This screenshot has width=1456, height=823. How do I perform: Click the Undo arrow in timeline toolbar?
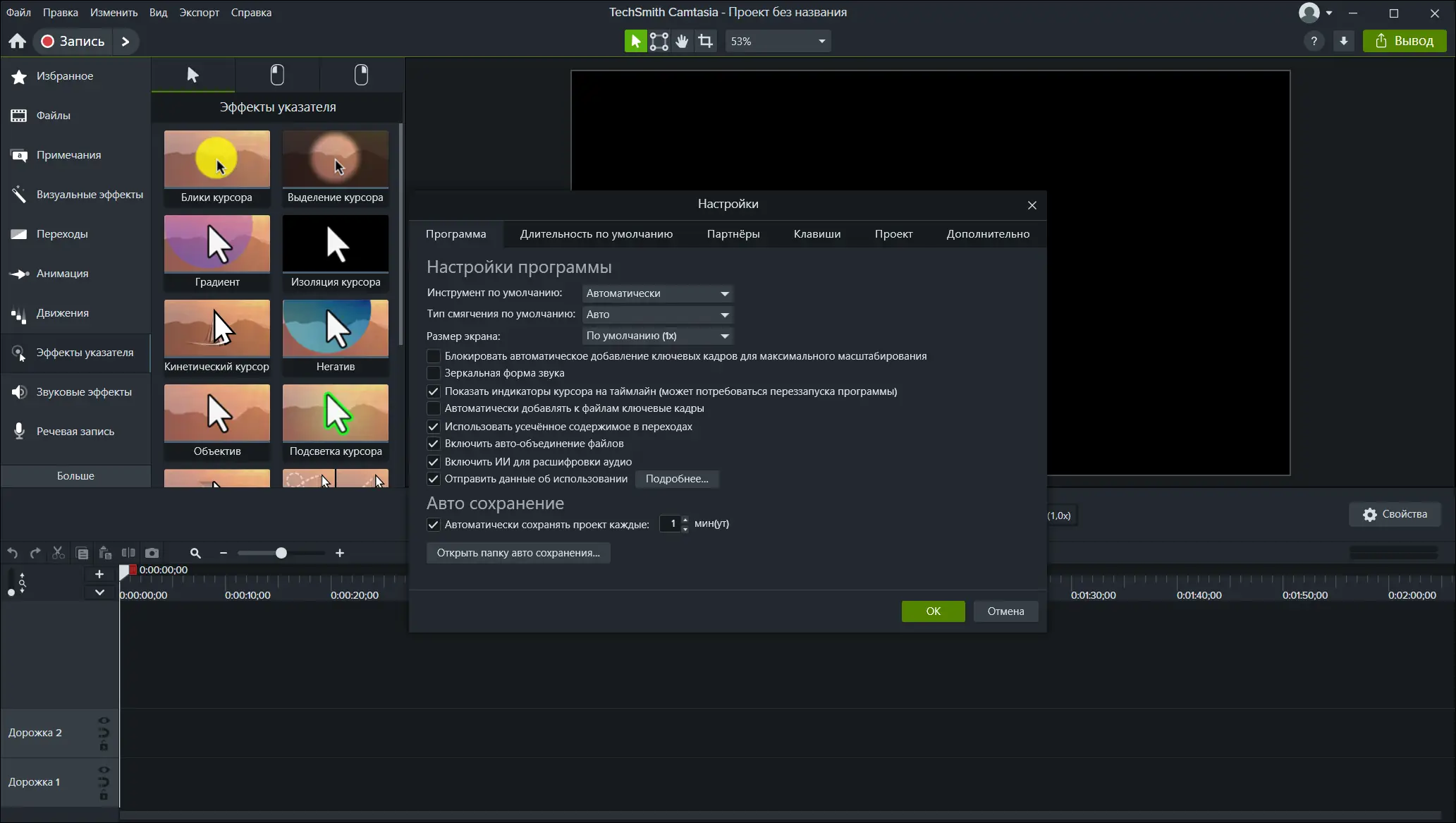[12, 554]
